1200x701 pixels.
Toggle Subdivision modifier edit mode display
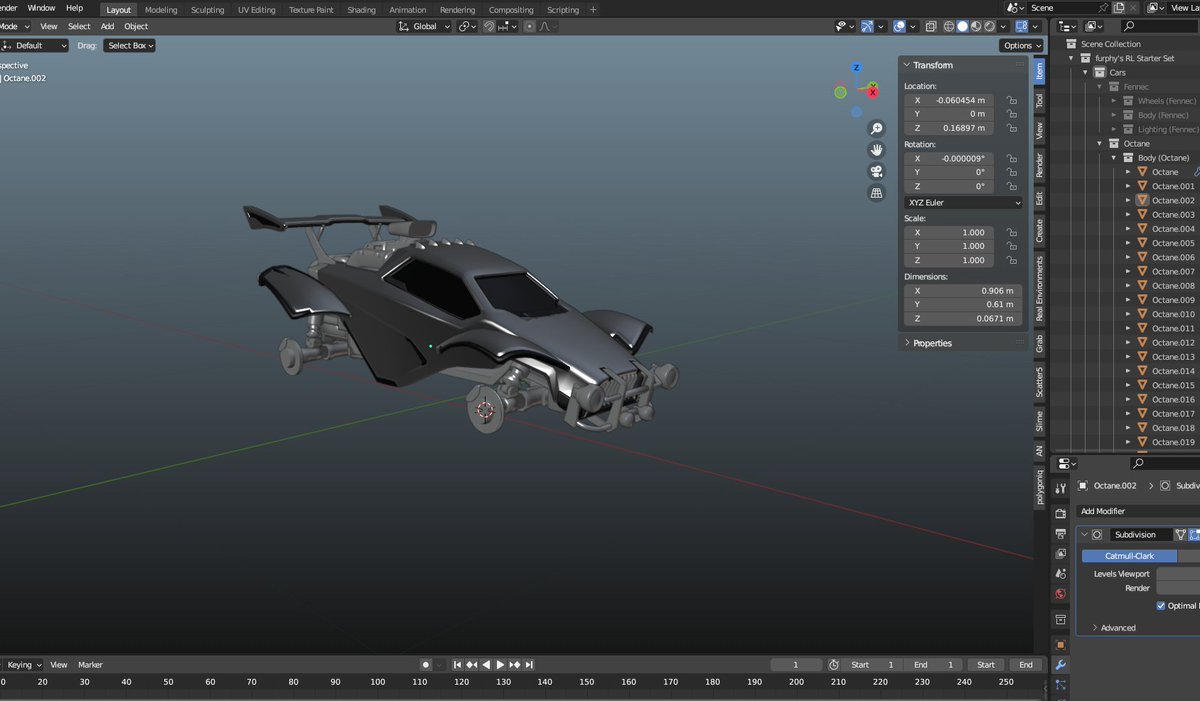pos(1193,535)
